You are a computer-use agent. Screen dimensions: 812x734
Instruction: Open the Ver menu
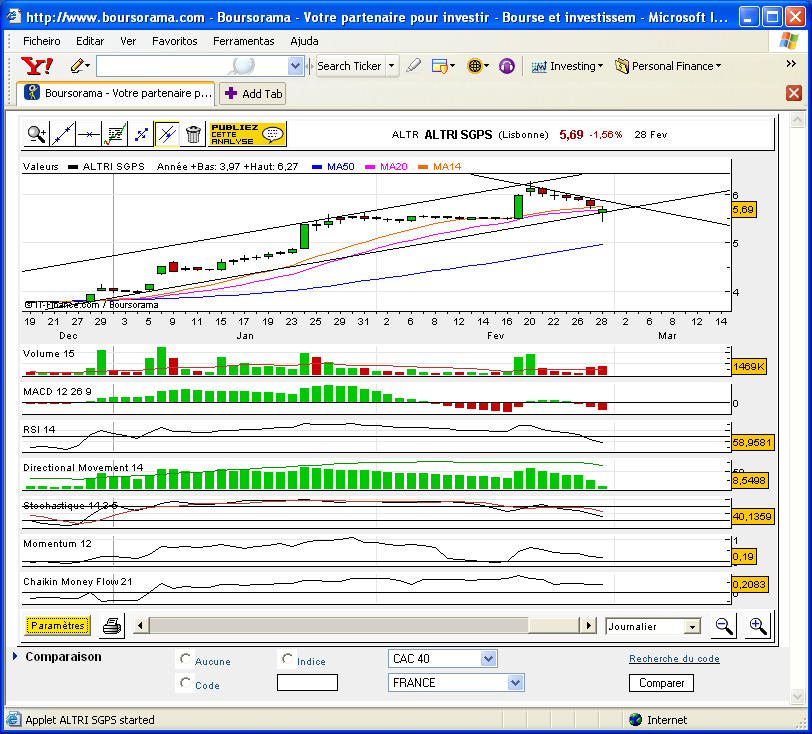pos(128,41)
